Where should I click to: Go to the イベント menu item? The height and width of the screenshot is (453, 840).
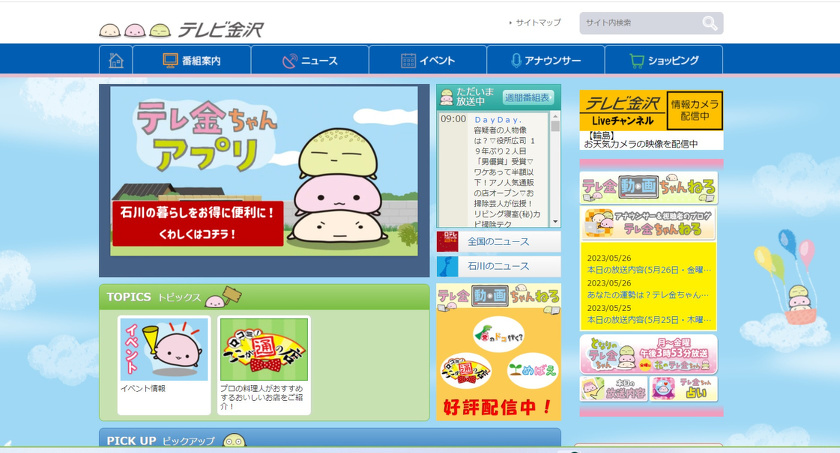(427, 60)
